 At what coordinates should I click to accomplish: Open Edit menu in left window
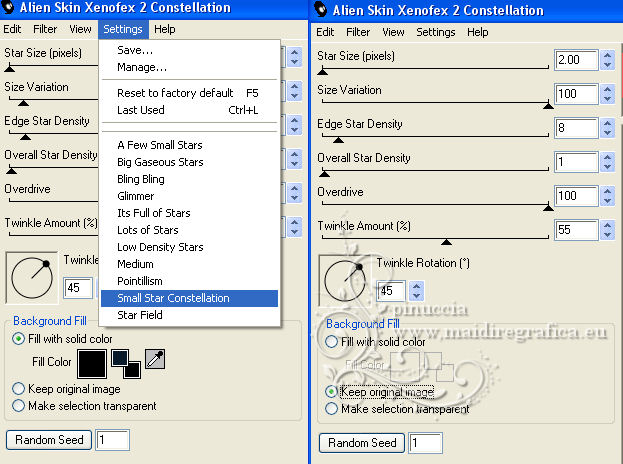12,29
